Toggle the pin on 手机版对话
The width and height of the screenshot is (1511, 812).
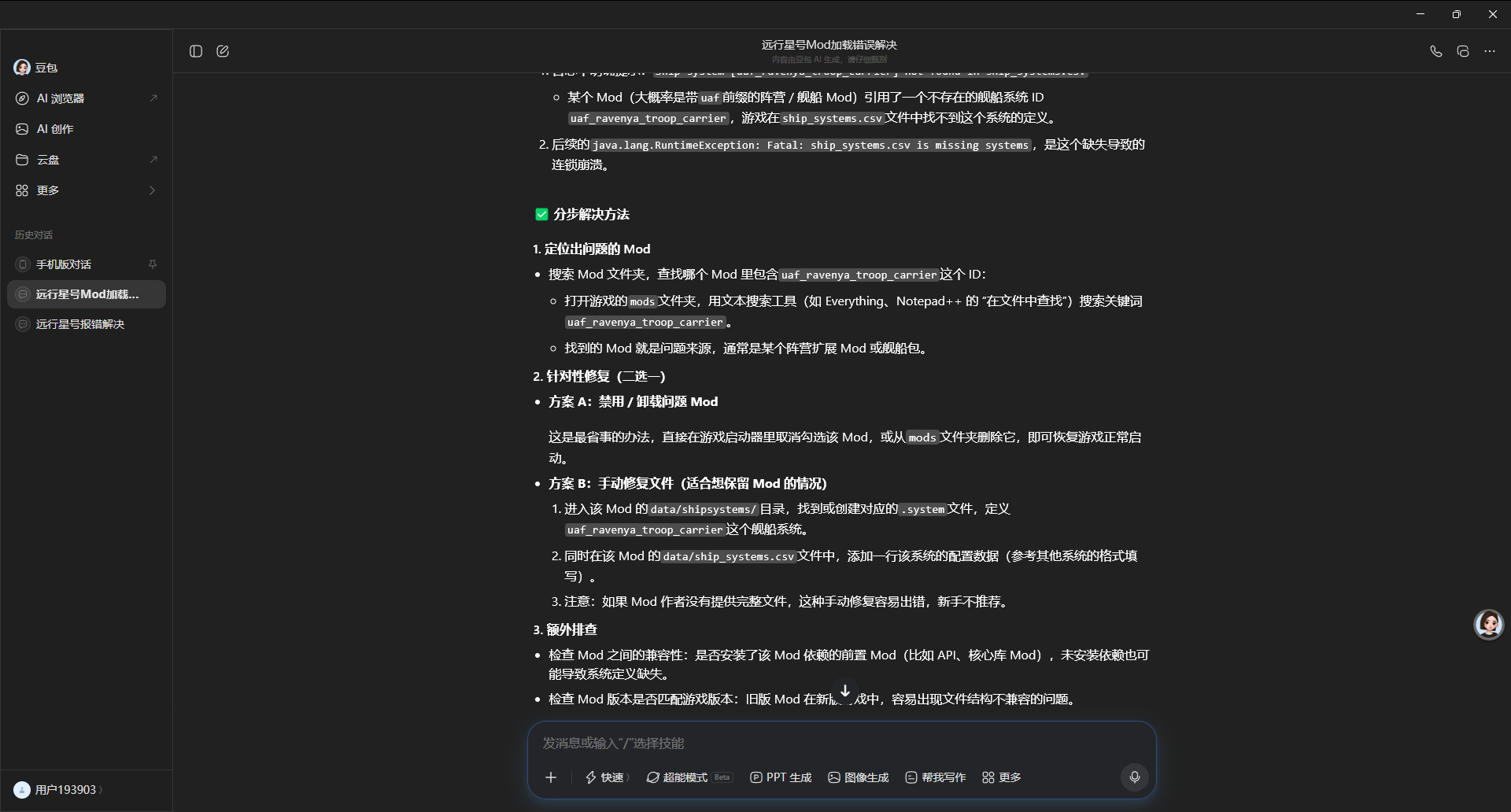pyautogui.click(x=153, y=264)
